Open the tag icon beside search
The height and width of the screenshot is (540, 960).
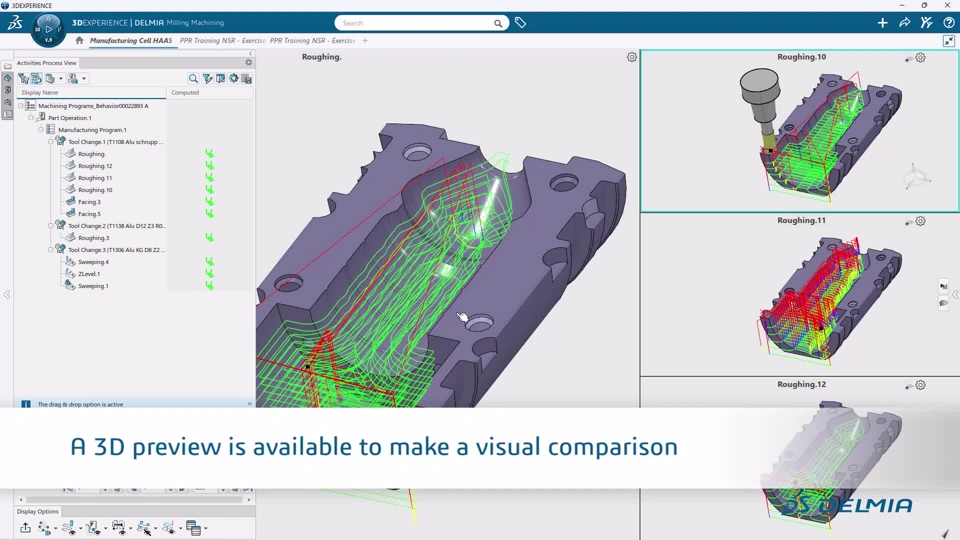(520, 23)
